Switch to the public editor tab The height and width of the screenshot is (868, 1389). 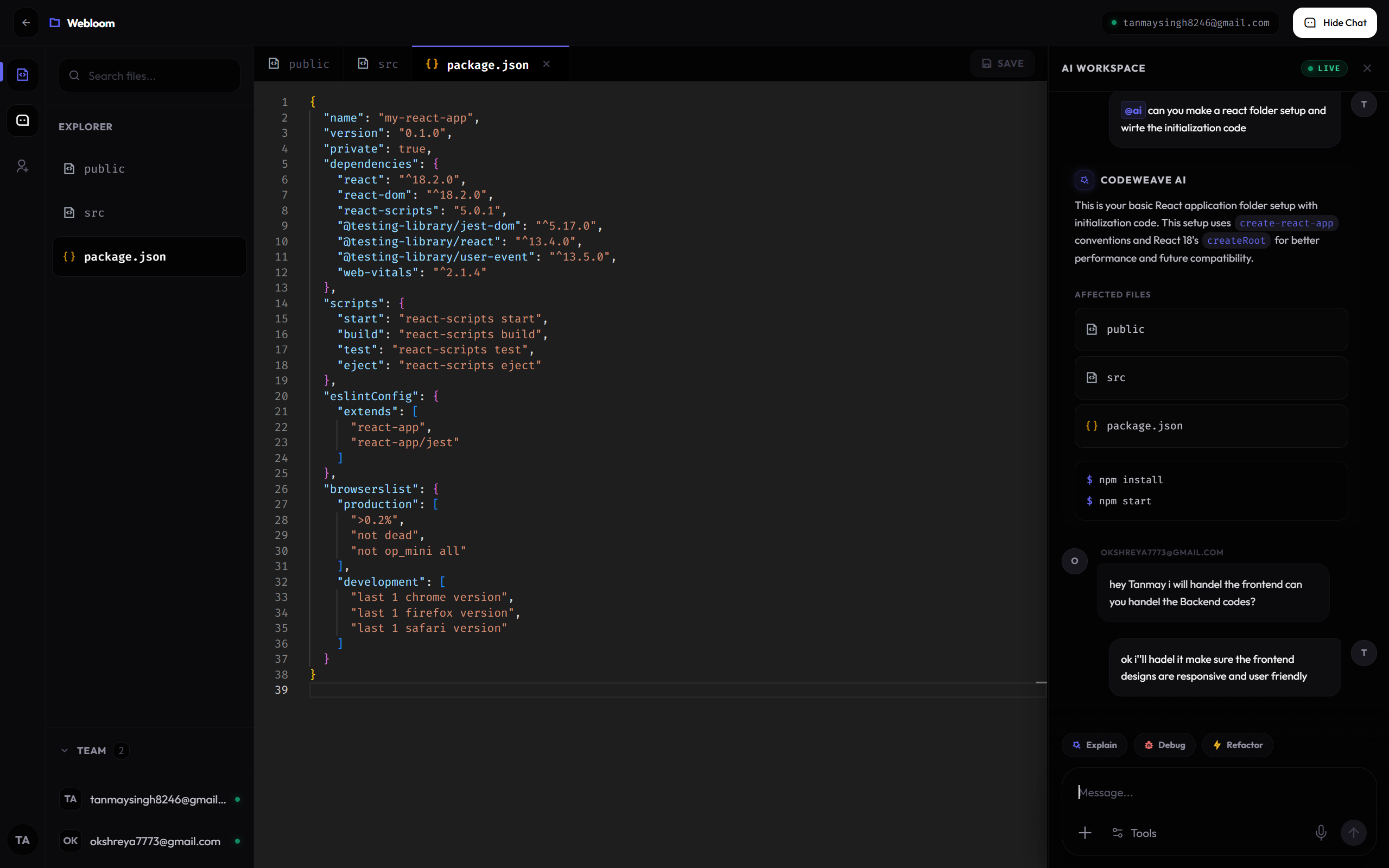tap(299, 64)
